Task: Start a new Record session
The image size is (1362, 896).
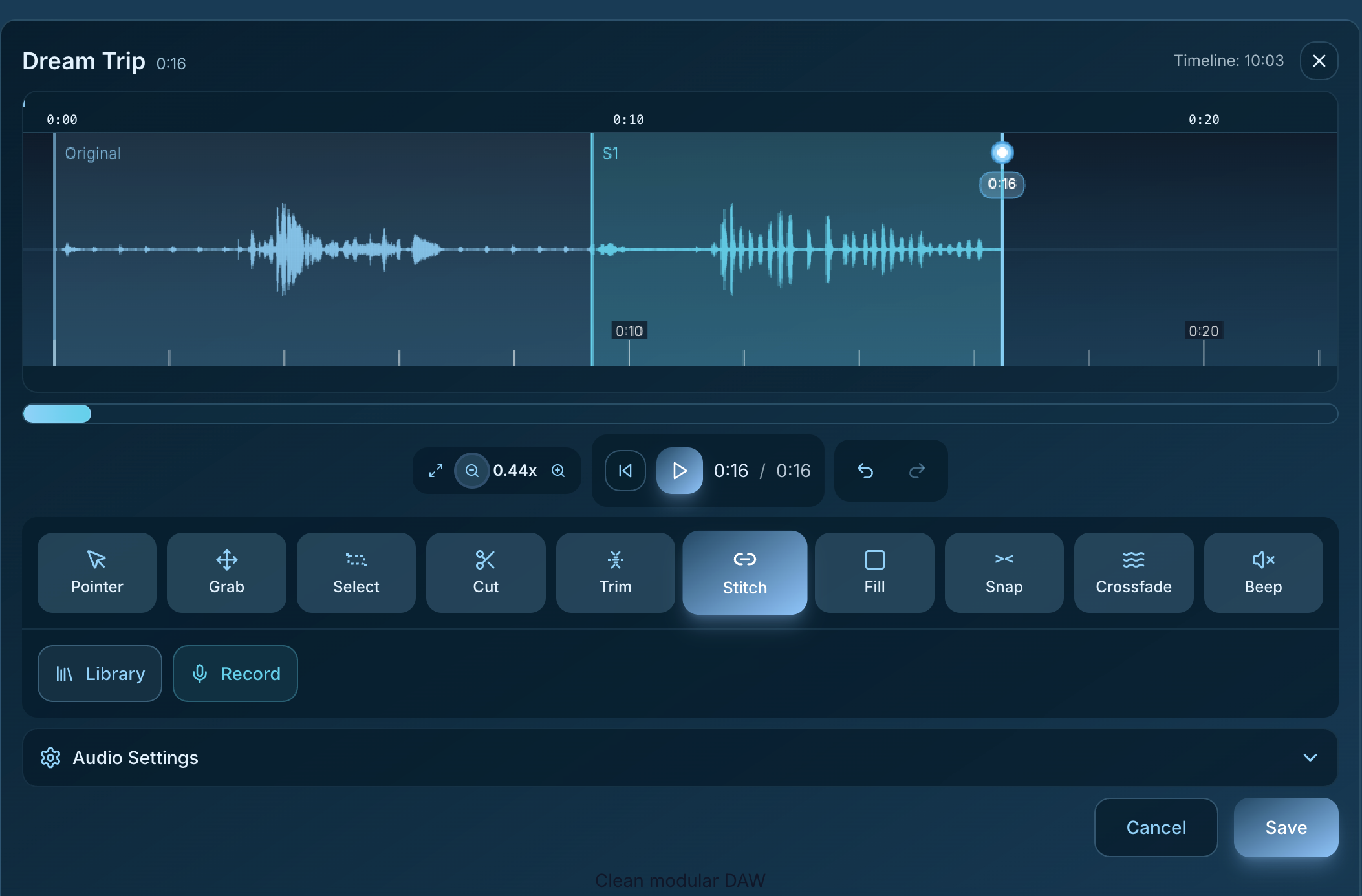Action: pos(235,673)
